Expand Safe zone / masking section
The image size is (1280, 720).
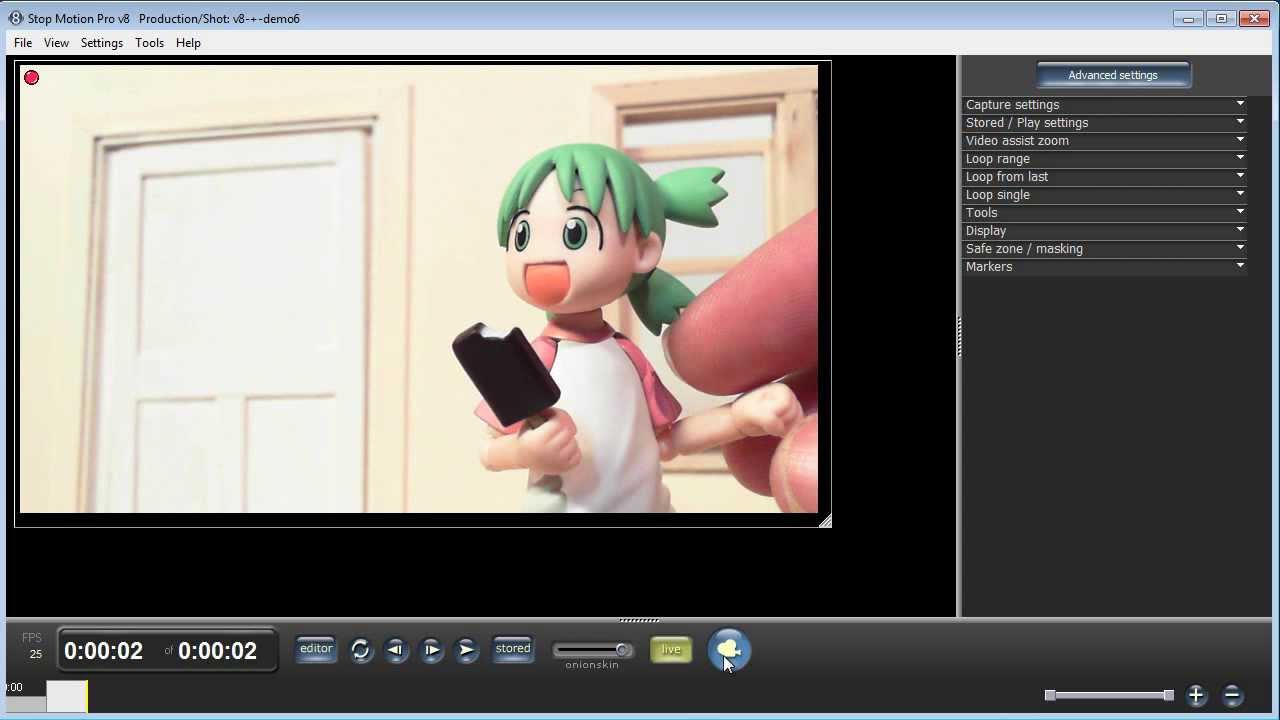1105,248
